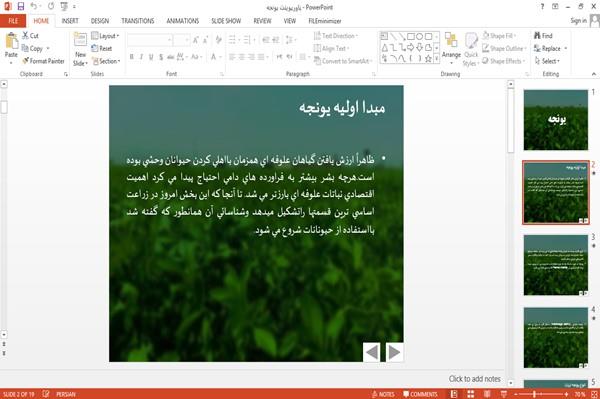
Task: Toggle text Shadow formatting
Action: pos(161,57)
